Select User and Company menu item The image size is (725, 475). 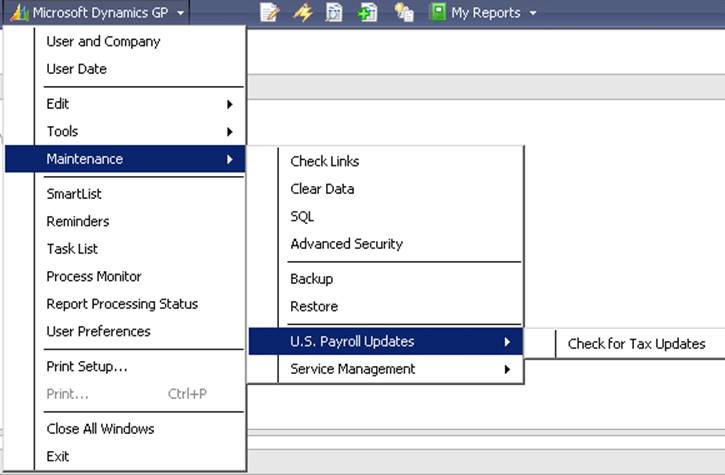[x=125, y=41]
